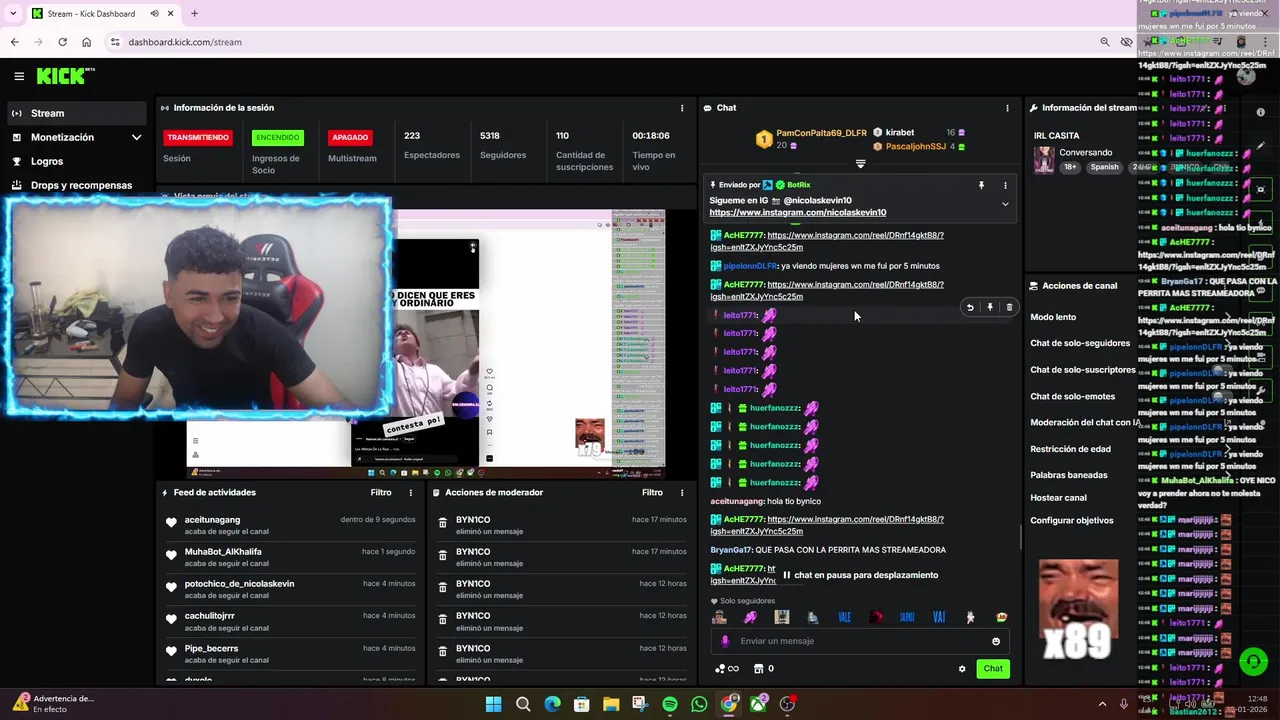The height and width of the screenshot is (720, 1280).
Task: Open Logros in the sidebar
Action: pos(47,161)
